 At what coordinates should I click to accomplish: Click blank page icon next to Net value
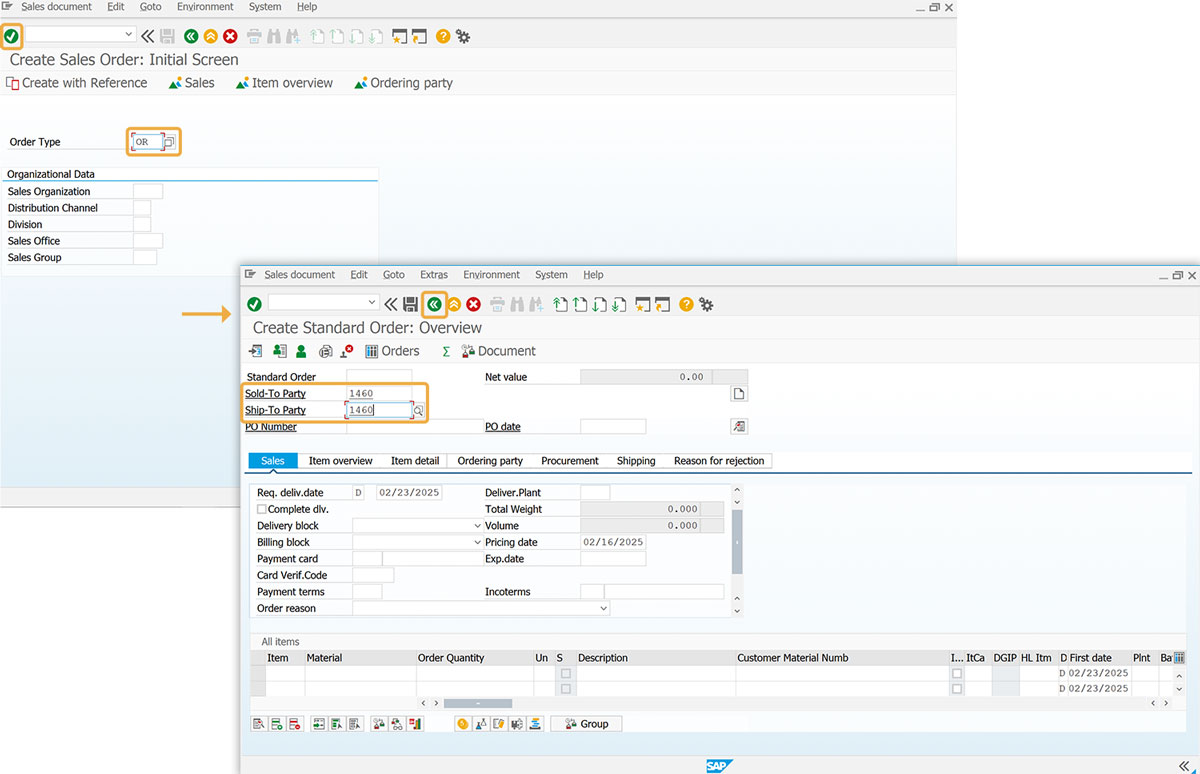[x=739, y=394]
